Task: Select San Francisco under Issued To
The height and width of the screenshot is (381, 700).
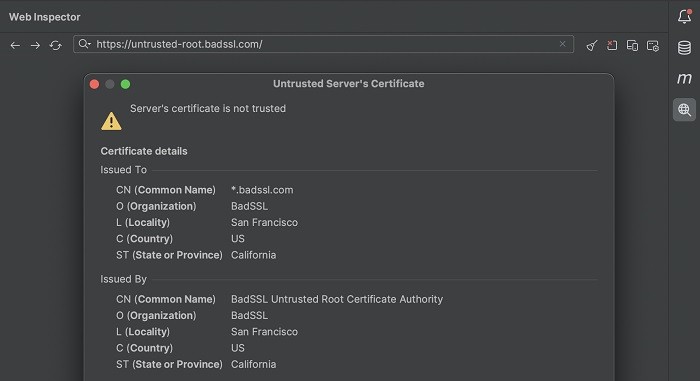Action: point(264,222)
